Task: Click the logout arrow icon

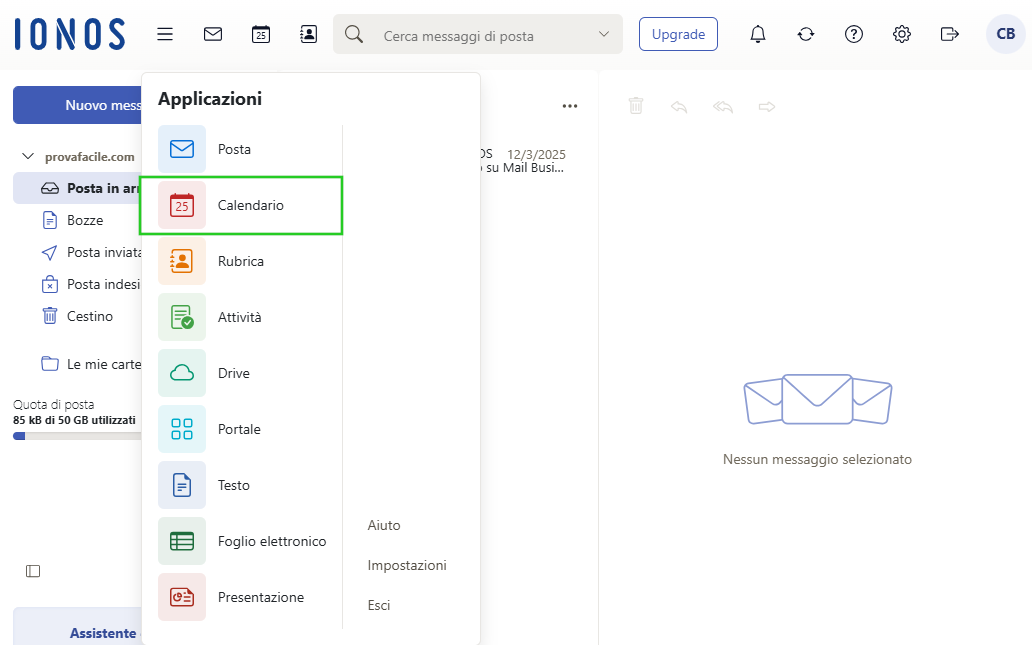Action: (950, 34)
